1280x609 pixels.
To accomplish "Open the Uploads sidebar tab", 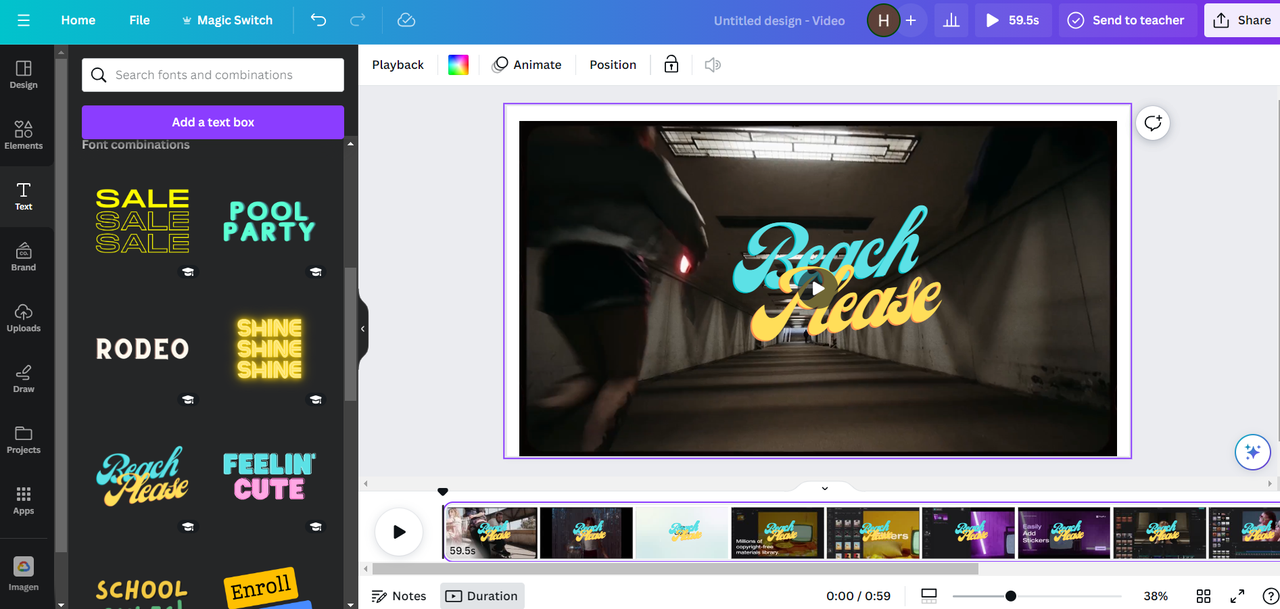I will 24,318.
